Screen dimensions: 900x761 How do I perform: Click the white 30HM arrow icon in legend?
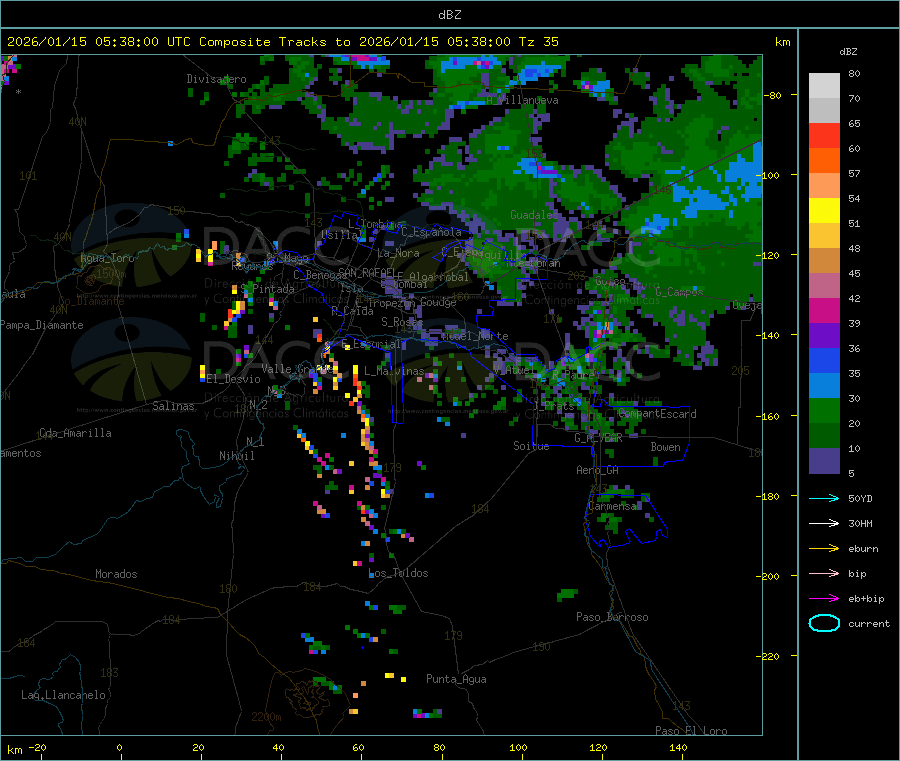pyautogui.click(x=824, y=523)
